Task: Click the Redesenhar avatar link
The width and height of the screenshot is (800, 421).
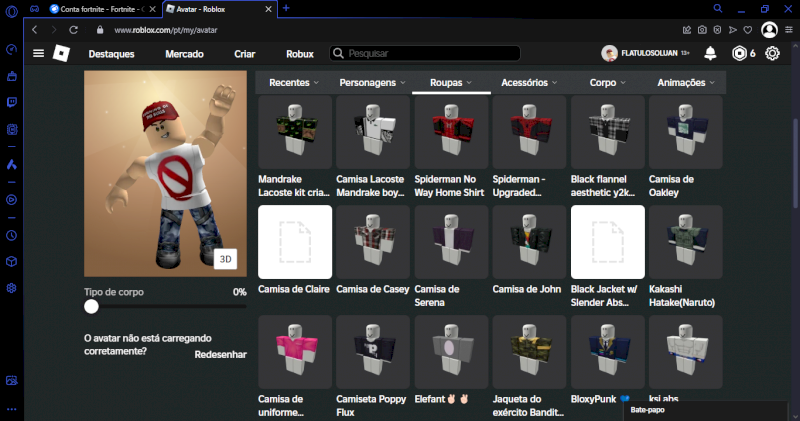Action: click(x=220, y=354)
